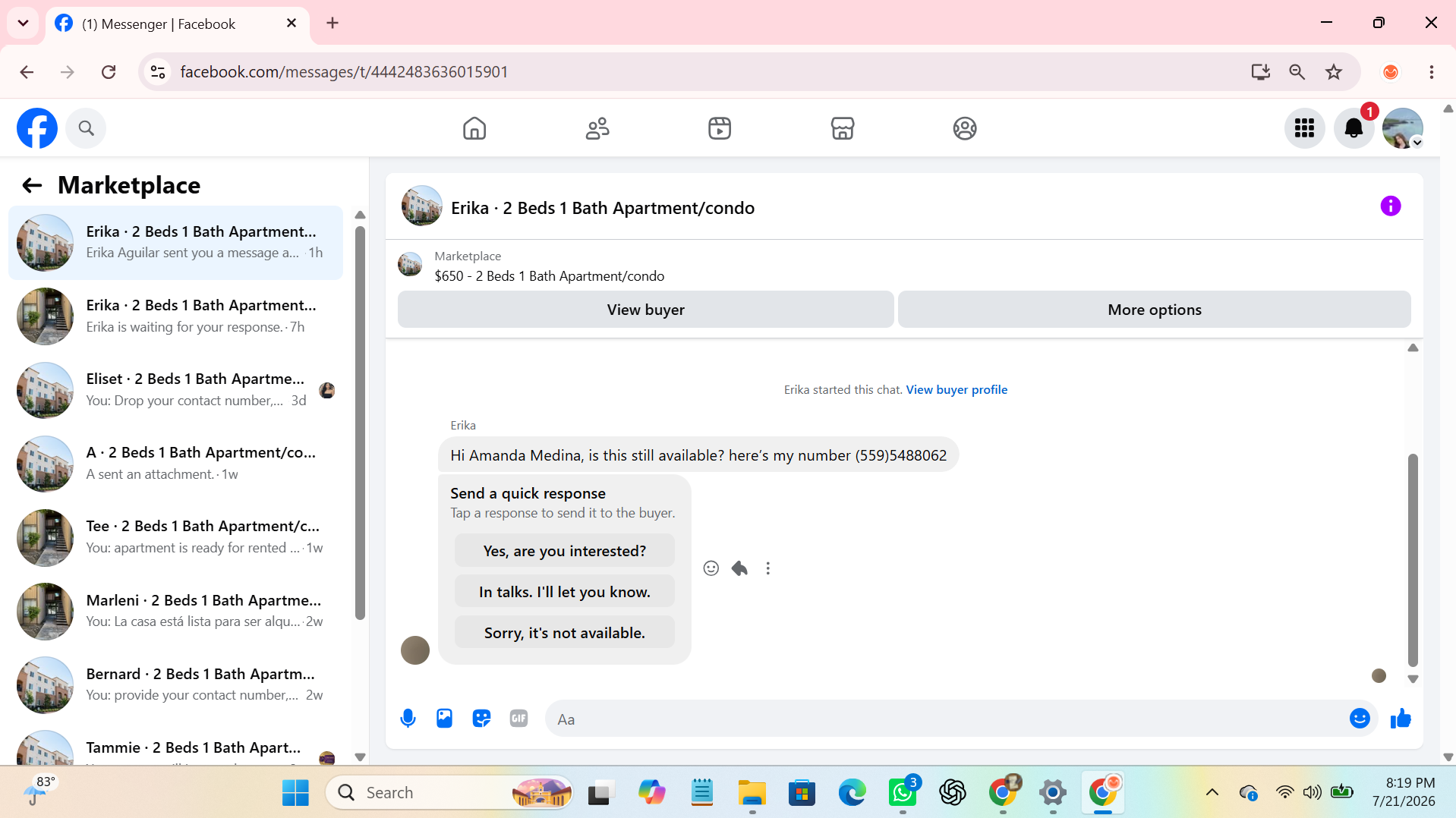This screenshot has width=1456, height=818.
Task: Send 'In talks. I'll let you know.'
Action: 565,592
